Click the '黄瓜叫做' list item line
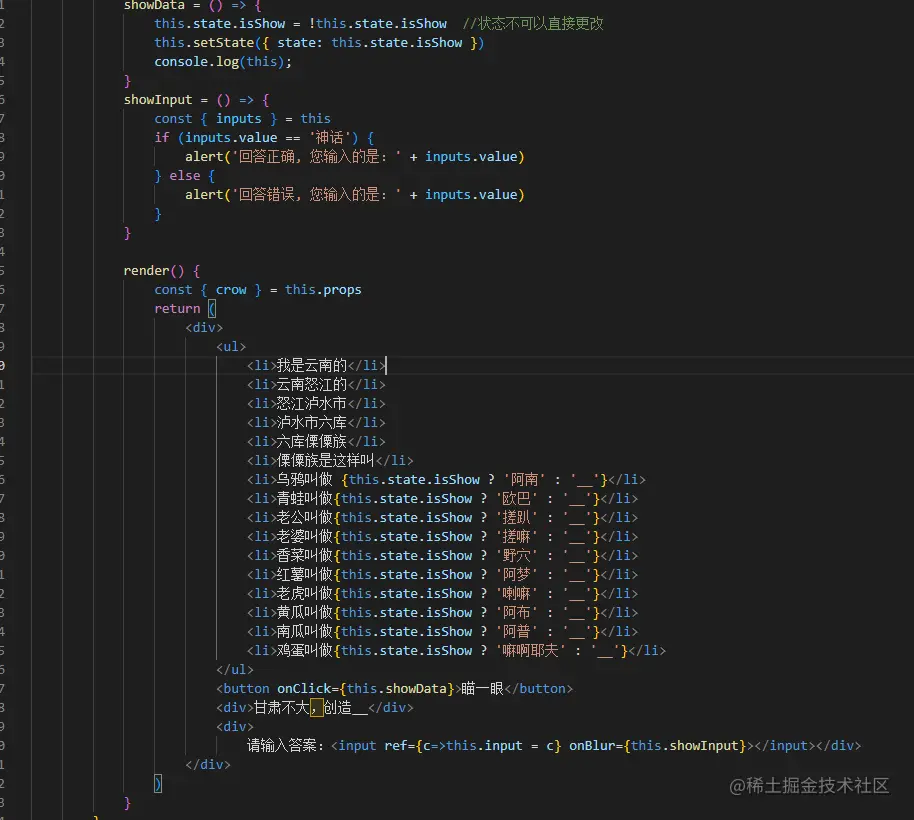The height and width of the screenshot is (820, 914). tap(442, 613)
